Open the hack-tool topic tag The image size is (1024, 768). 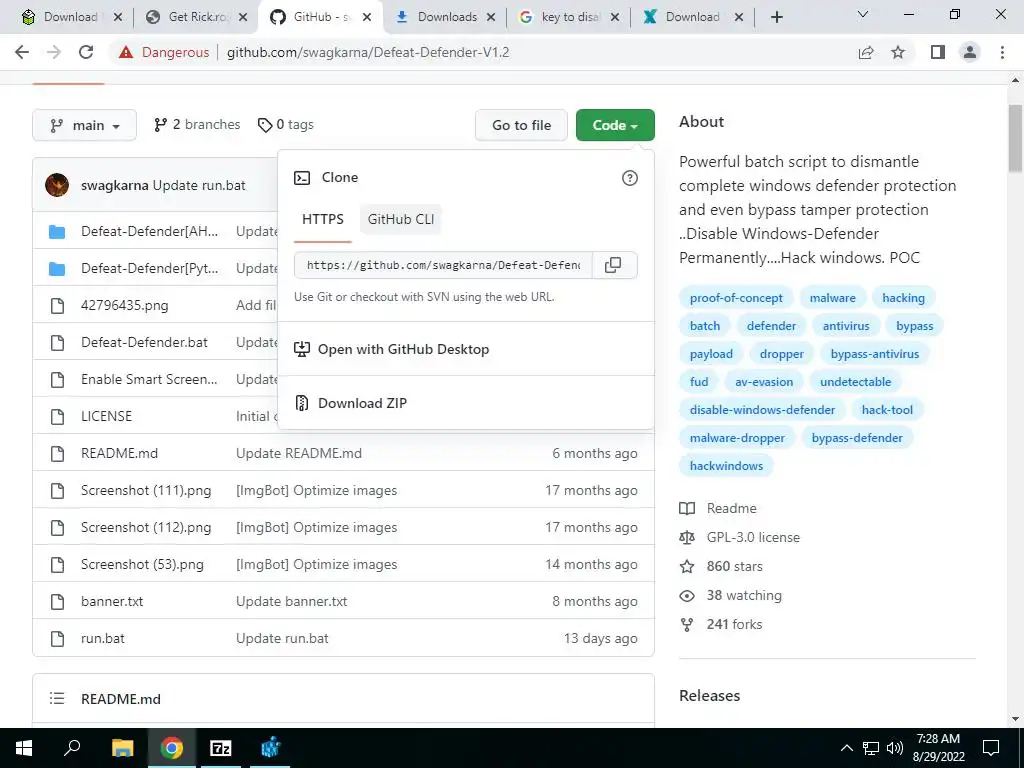pyautogui.click(x=887, y=409)
